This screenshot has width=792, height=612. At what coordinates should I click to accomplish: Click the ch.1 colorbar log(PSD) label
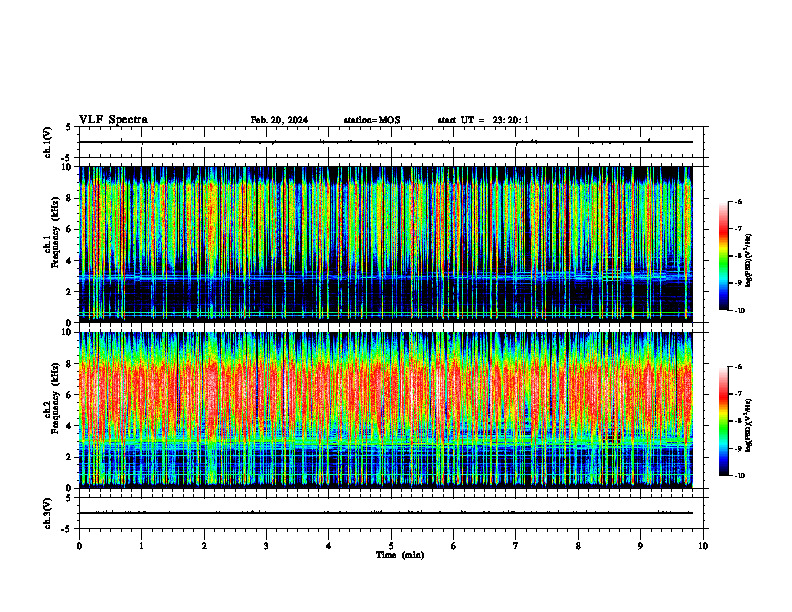click(748, 261)
